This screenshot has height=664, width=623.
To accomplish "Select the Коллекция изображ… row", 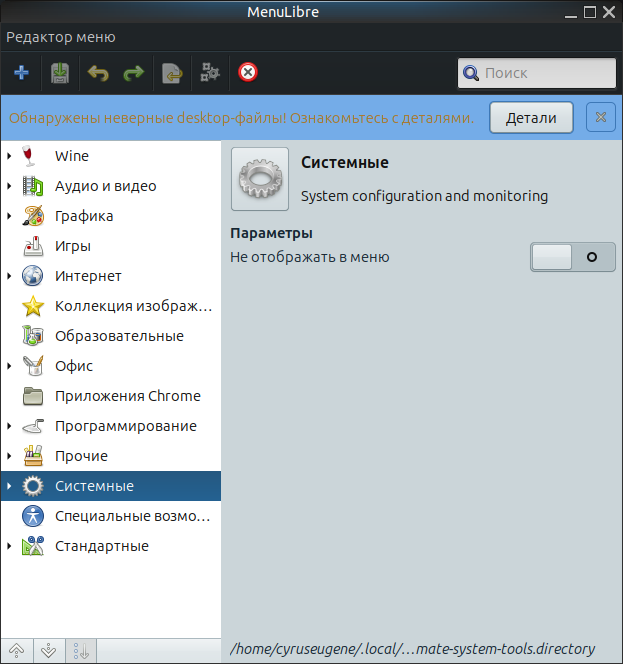I will point(111,306).
